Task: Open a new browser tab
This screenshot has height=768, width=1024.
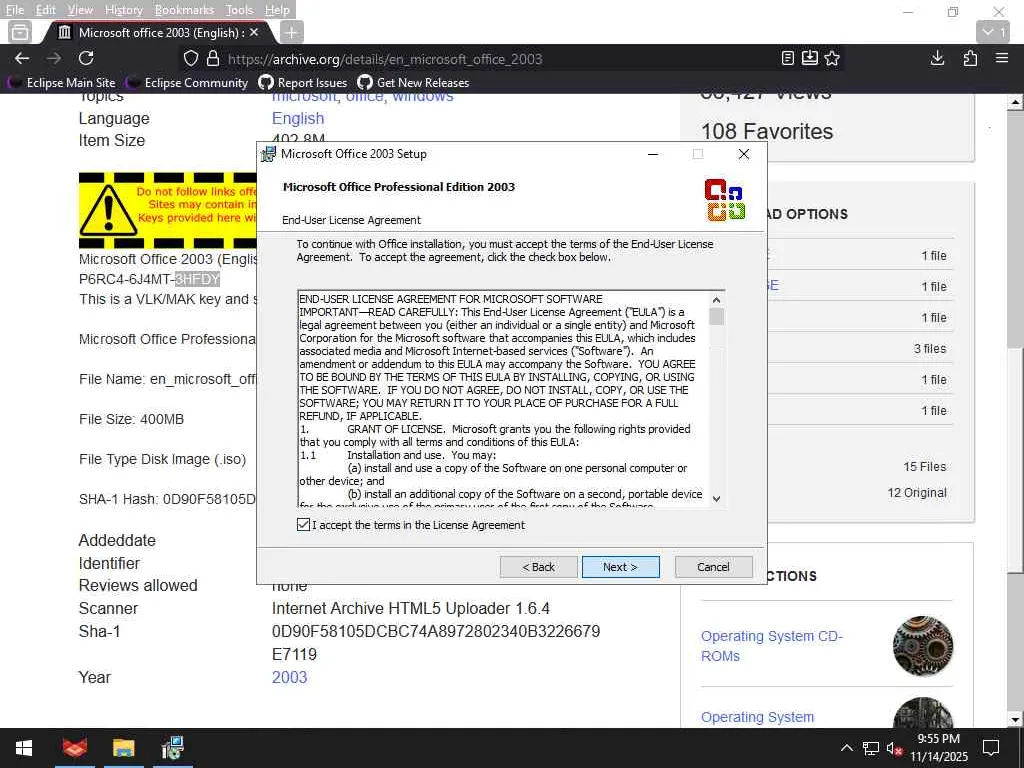Action: click(291, 32)
